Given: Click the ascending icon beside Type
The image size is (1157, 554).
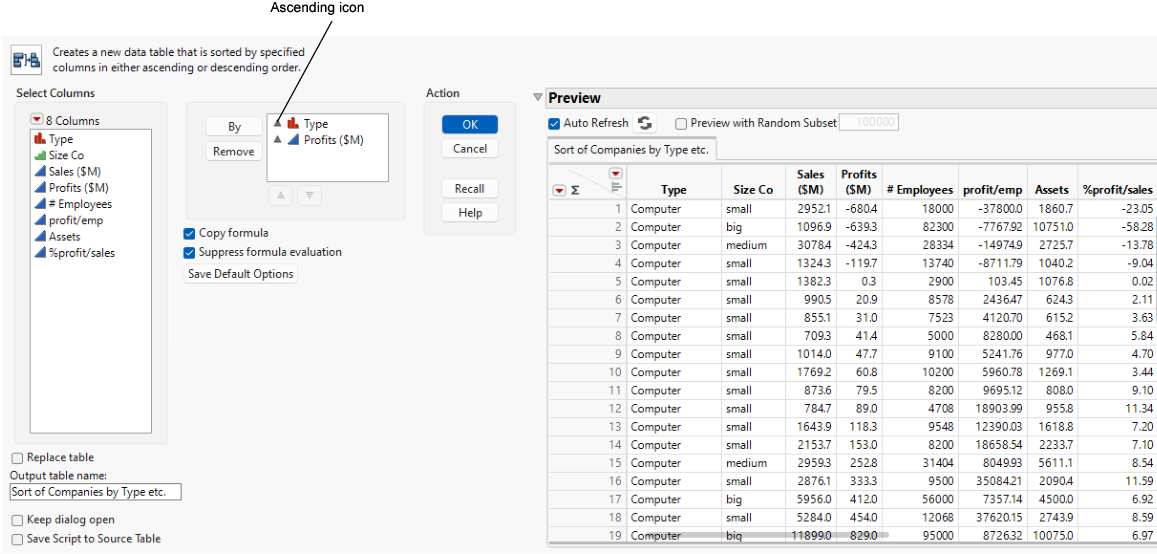Looking at the screenshot, I should (x=278, y=124).
